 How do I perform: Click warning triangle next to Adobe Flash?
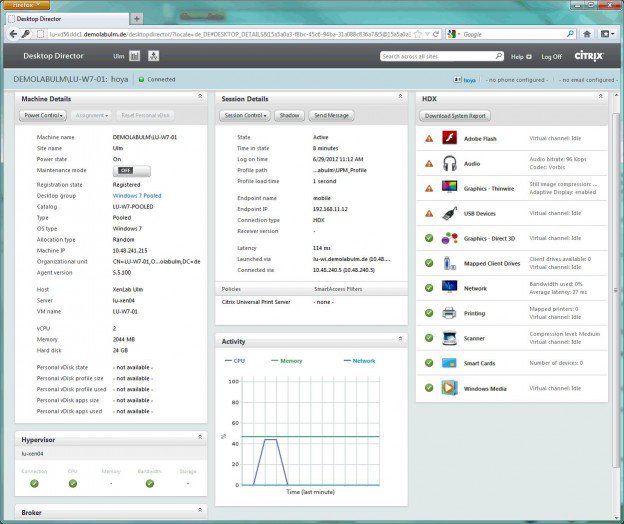click(429, 138)
